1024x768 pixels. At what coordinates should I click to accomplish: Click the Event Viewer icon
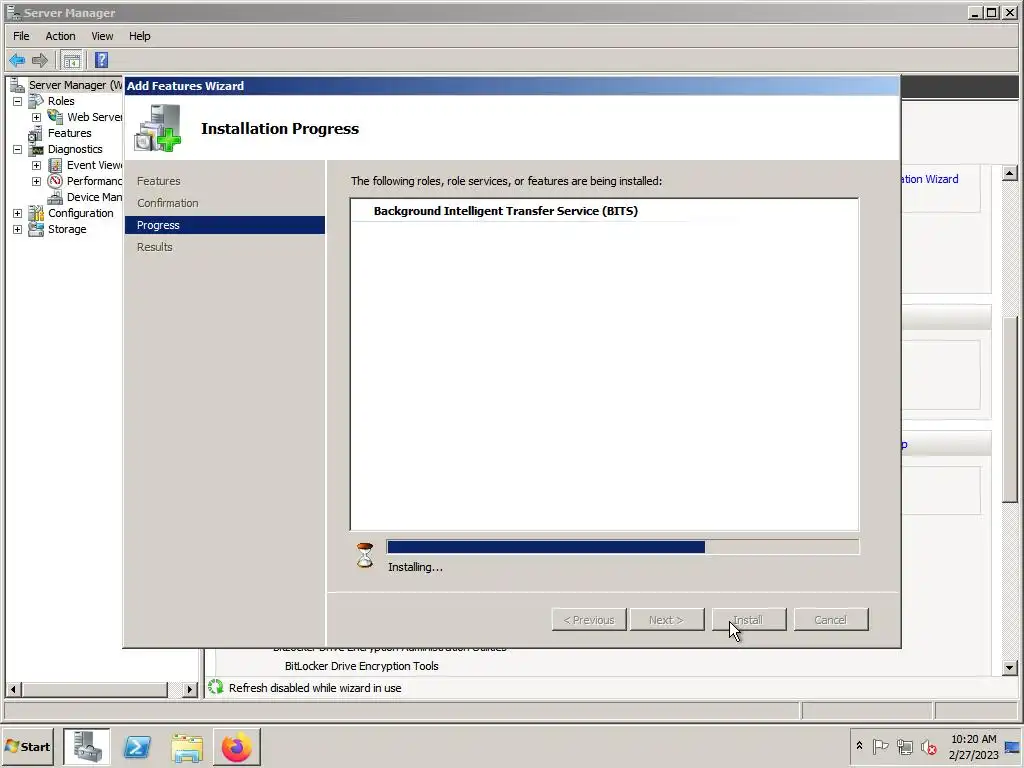pos(56,165)
